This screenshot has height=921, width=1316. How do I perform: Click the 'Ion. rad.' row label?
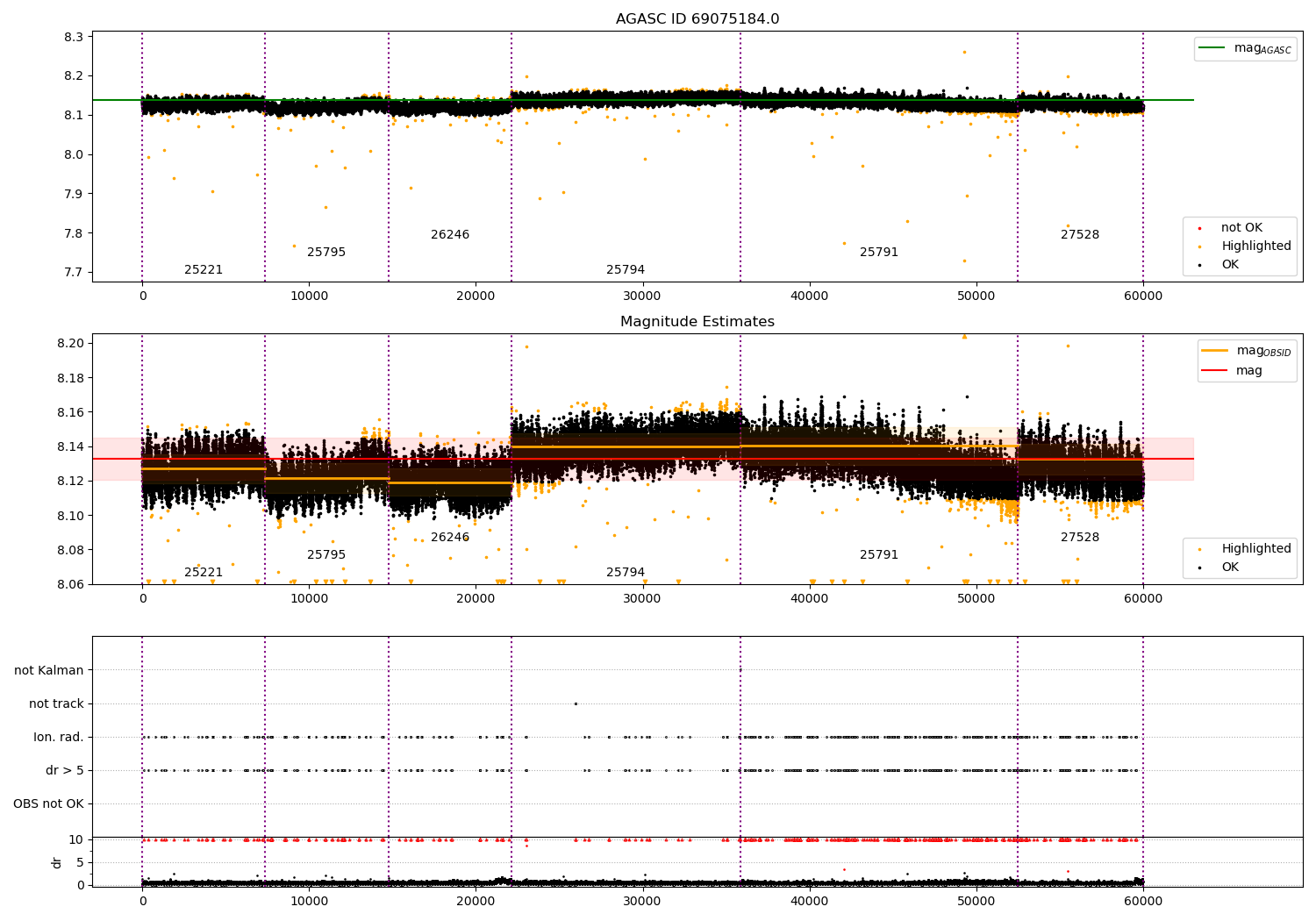click(x=59, y=737)
